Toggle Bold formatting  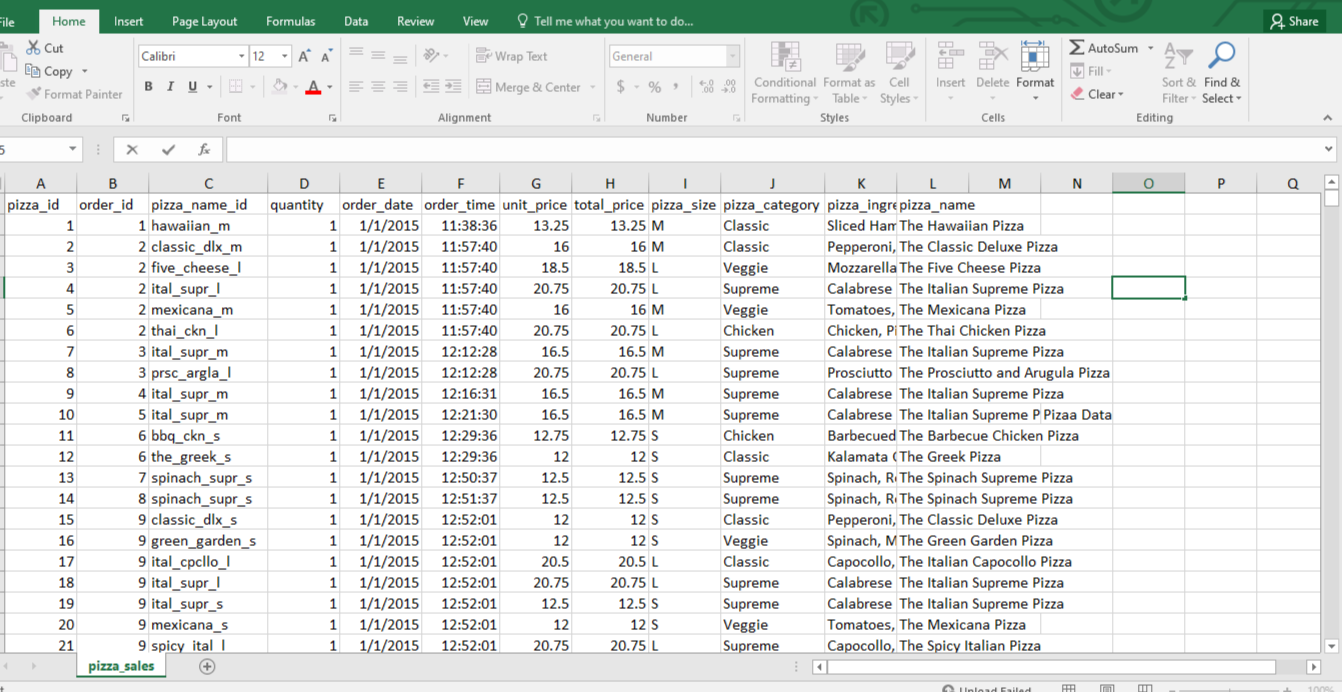pyautogui.click(x=149, y=87)
